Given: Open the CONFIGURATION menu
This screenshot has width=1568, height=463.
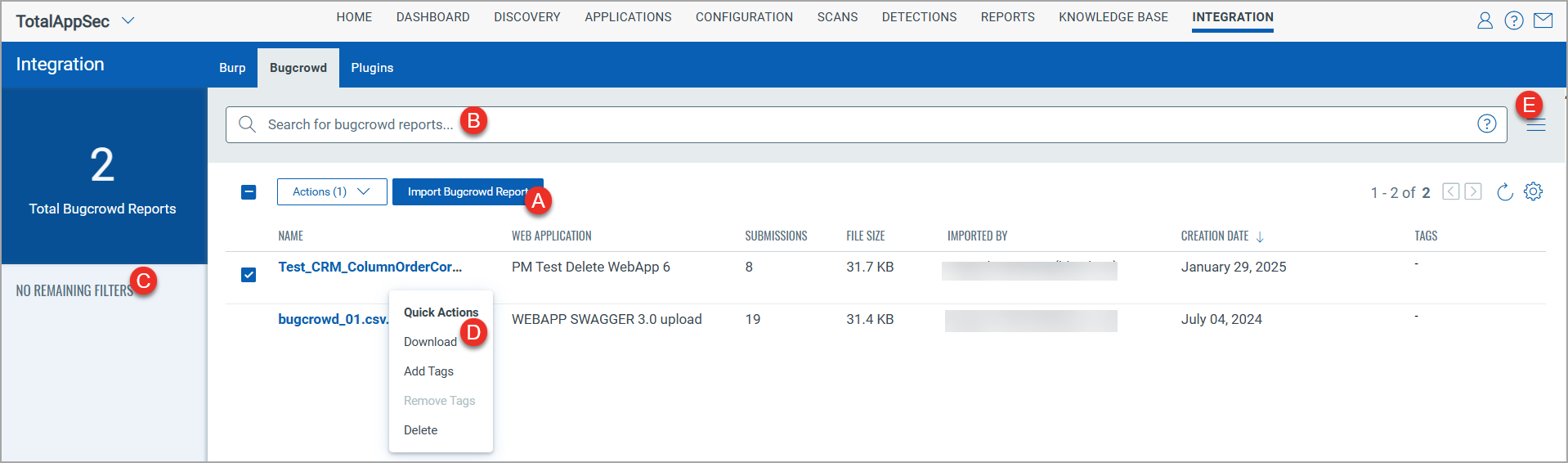Looking at the screenshot, I should 744,17.
